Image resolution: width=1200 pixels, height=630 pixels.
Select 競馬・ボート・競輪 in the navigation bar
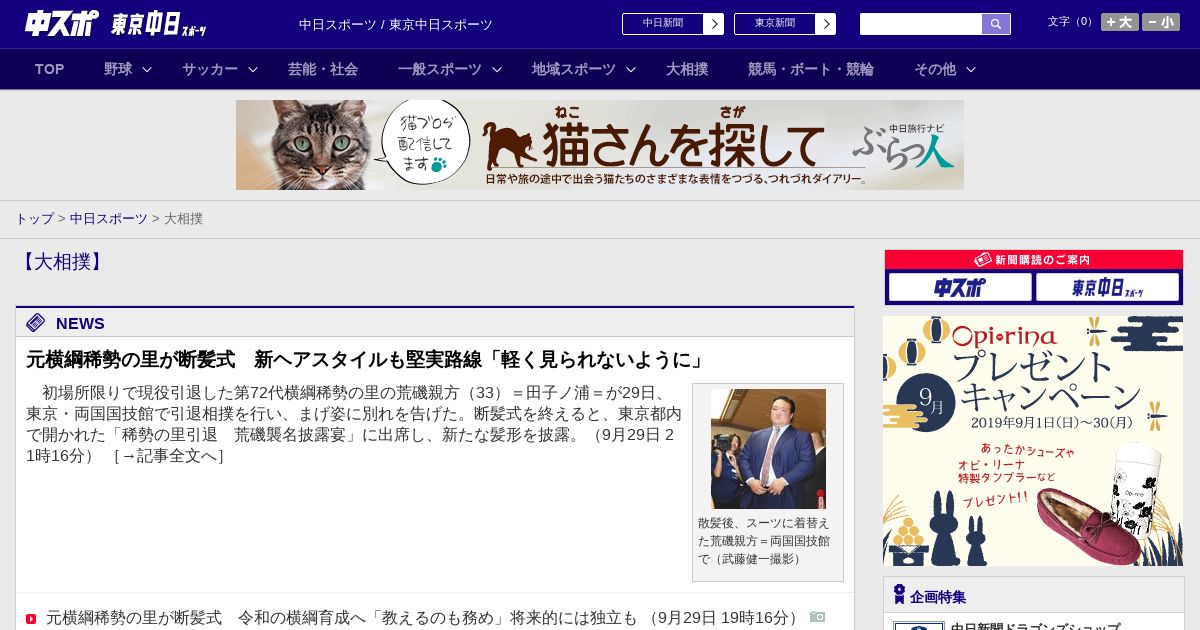click(811, 69)
